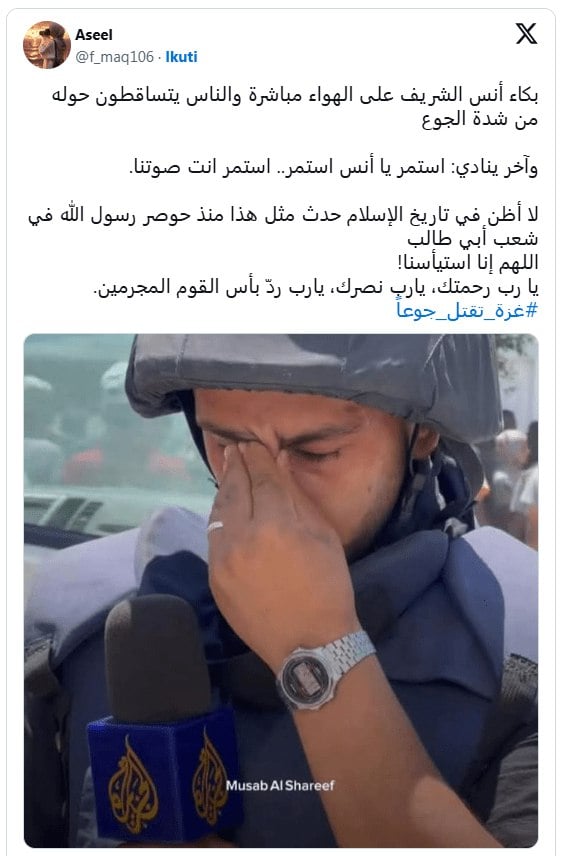The image size is (568, 856).
Task: Click the line starting 'يا رب رحمتك'
Action: 316,287
